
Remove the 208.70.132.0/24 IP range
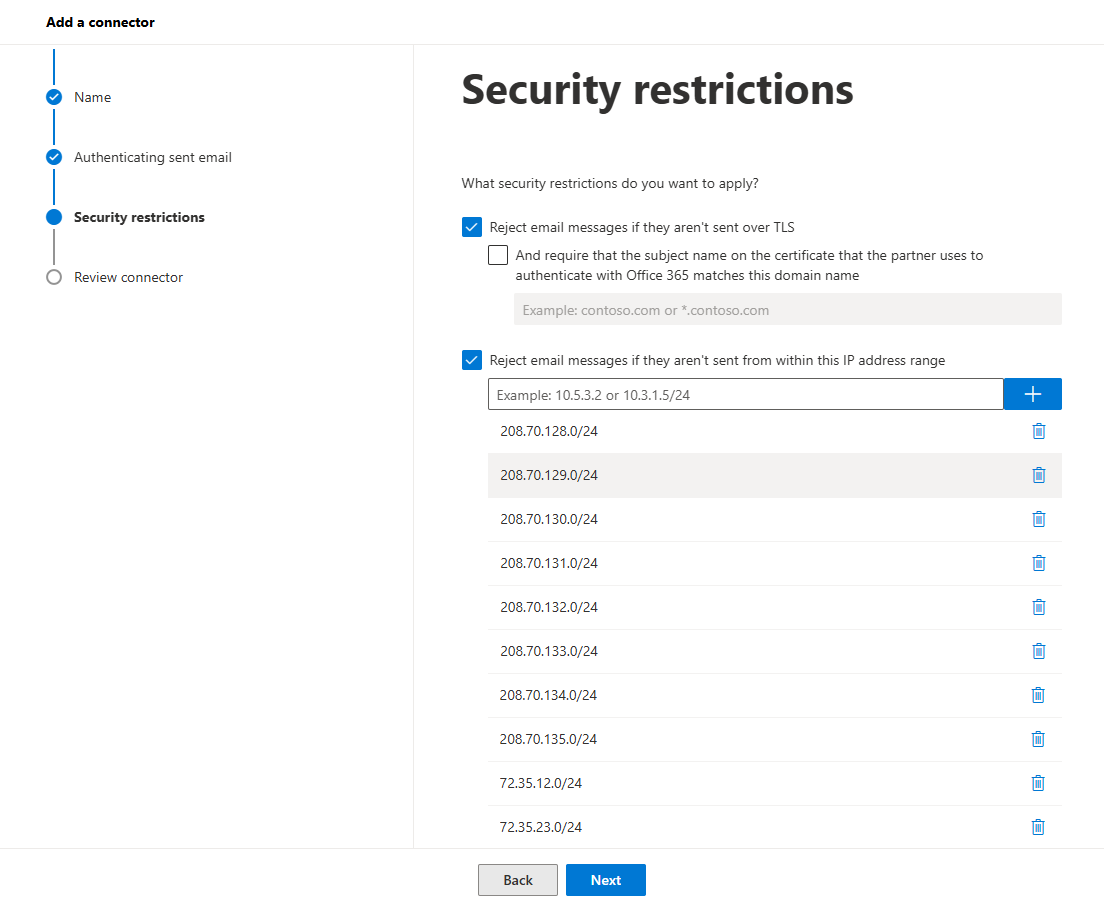[x=1038, y=607]
